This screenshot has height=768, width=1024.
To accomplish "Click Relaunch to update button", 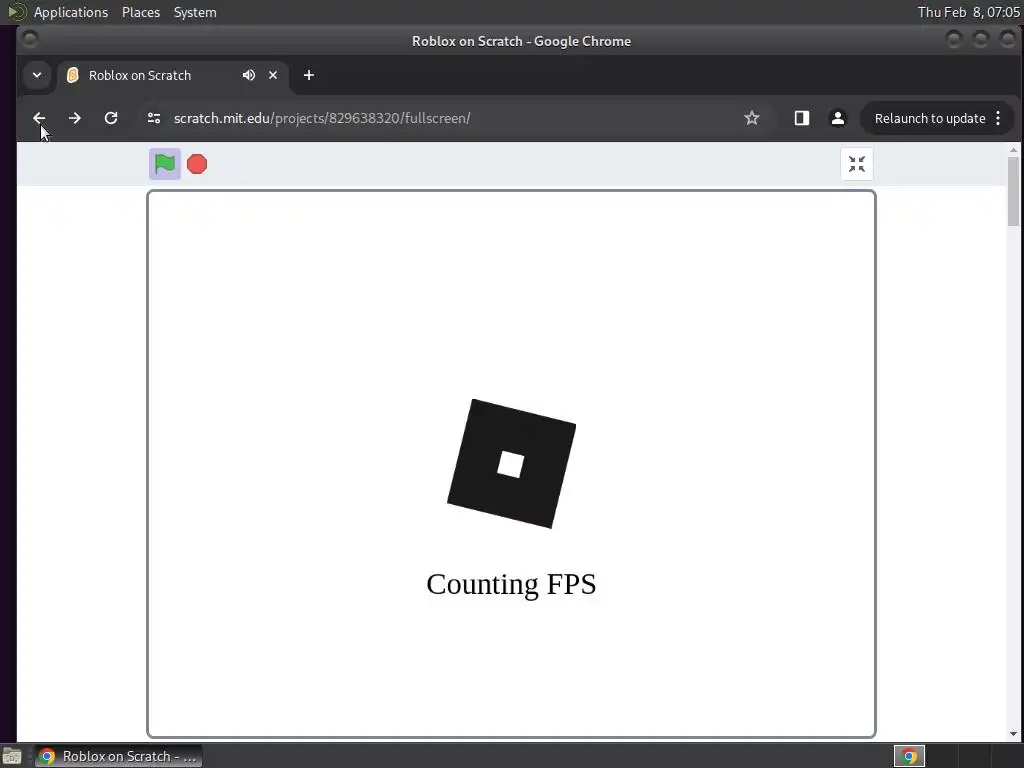I will click(929, 118).
